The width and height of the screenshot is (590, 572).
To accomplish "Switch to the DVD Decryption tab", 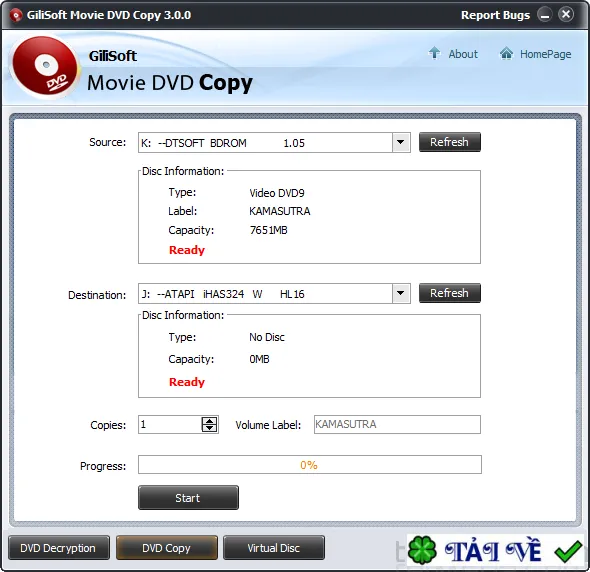I will (59, 548).
